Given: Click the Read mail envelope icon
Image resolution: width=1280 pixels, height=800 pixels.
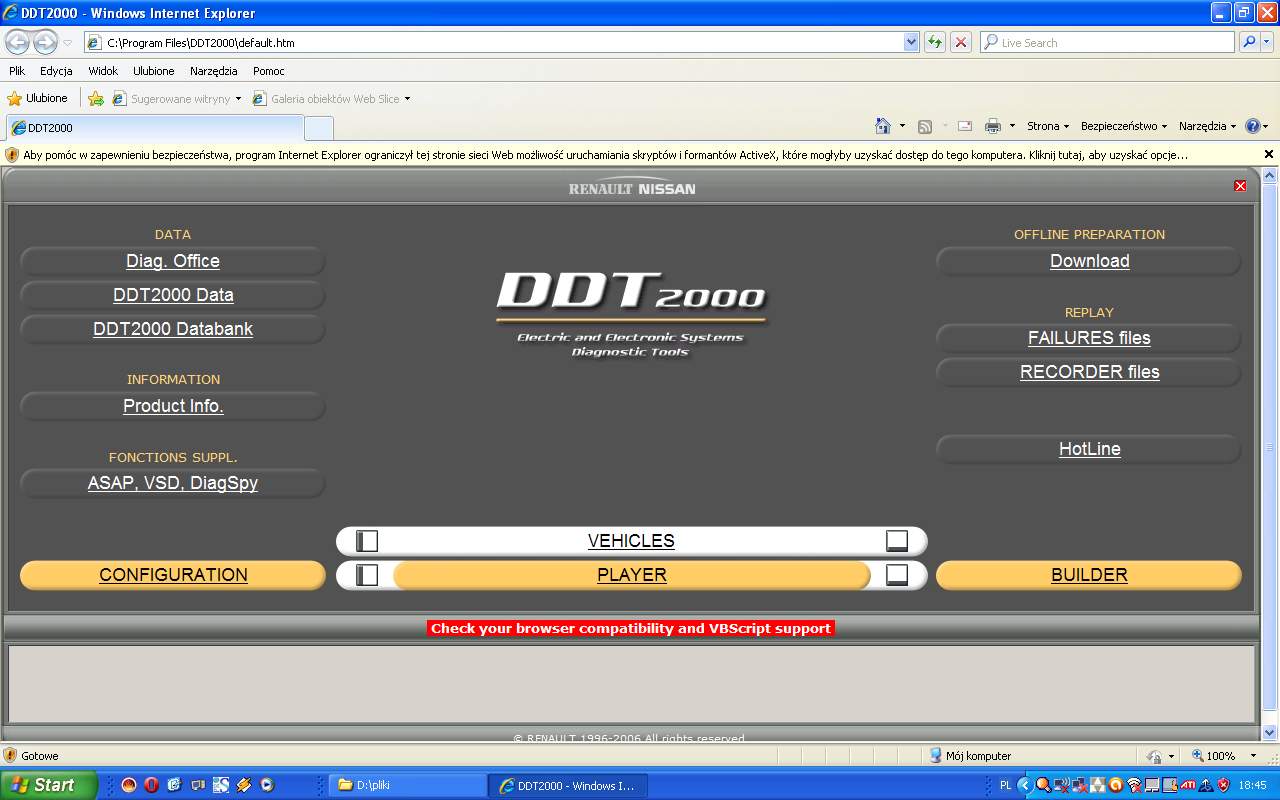Looking at the screenshot, I should pyautogui.click(x=965, y=126).
